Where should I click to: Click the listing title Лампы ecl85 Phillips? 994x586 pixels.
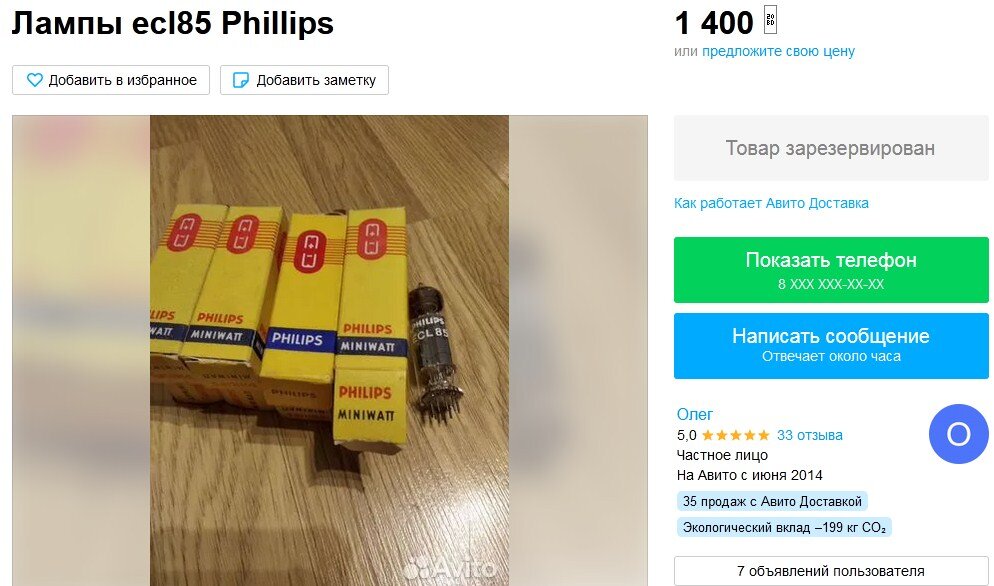(x=172, y=23)
